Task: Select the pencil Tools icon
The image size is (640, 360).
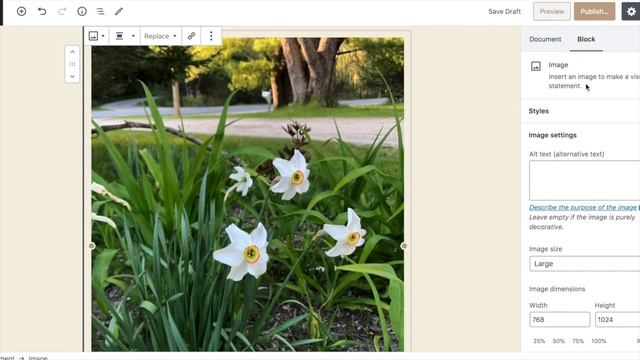Action: point(119,11)
